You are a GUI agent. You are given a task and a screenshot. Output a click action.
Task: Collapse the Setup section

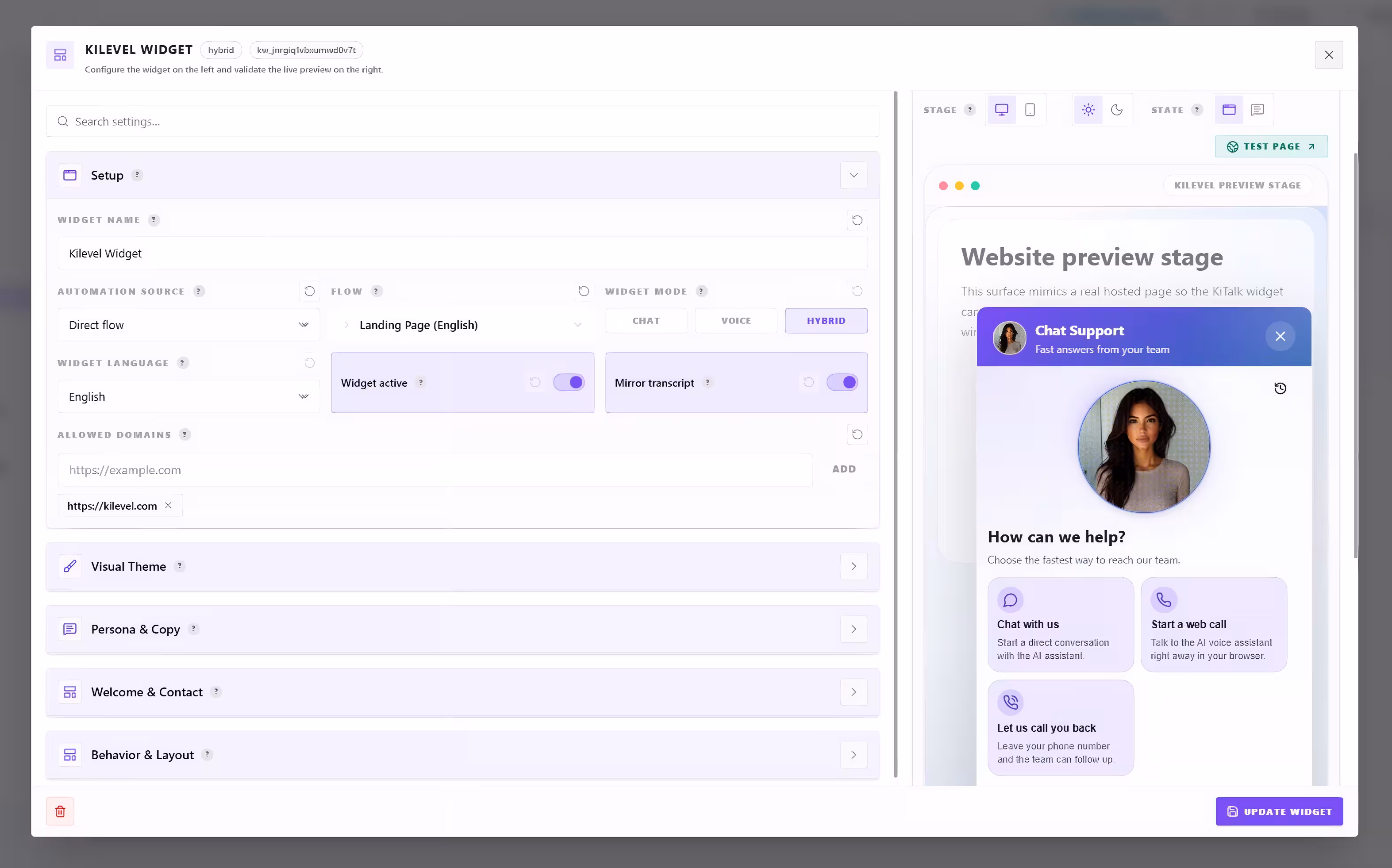click(854, 175)
